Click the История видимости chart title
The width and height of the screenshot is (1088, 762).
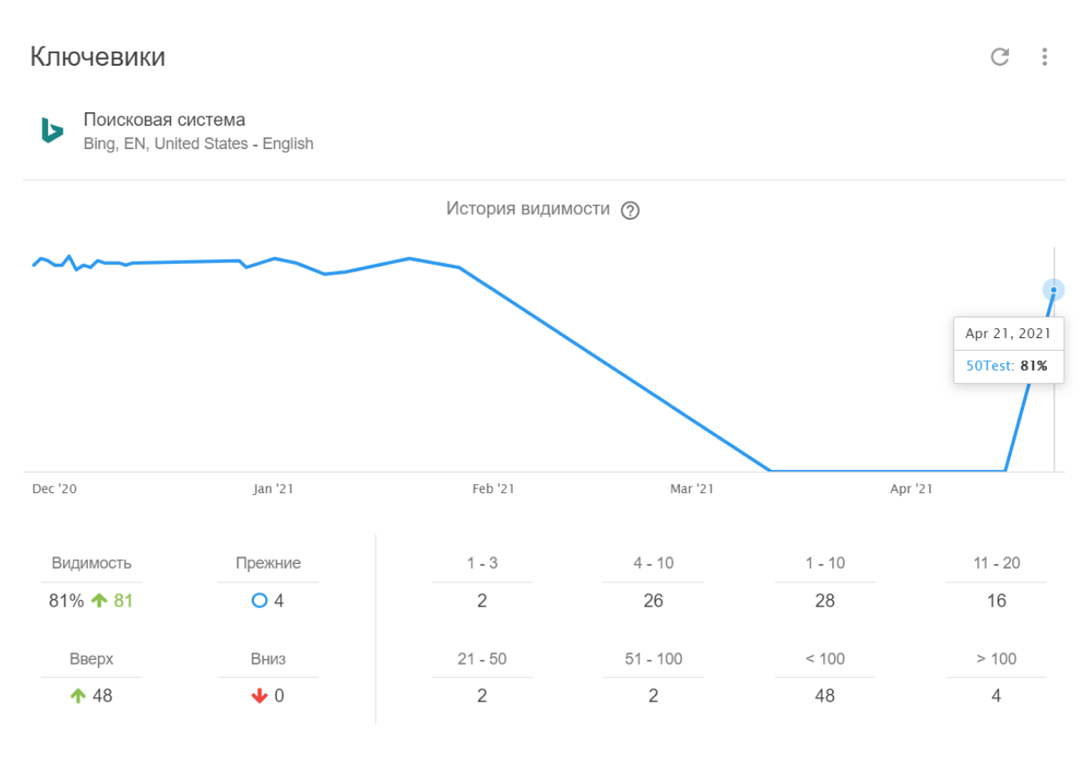527,209
